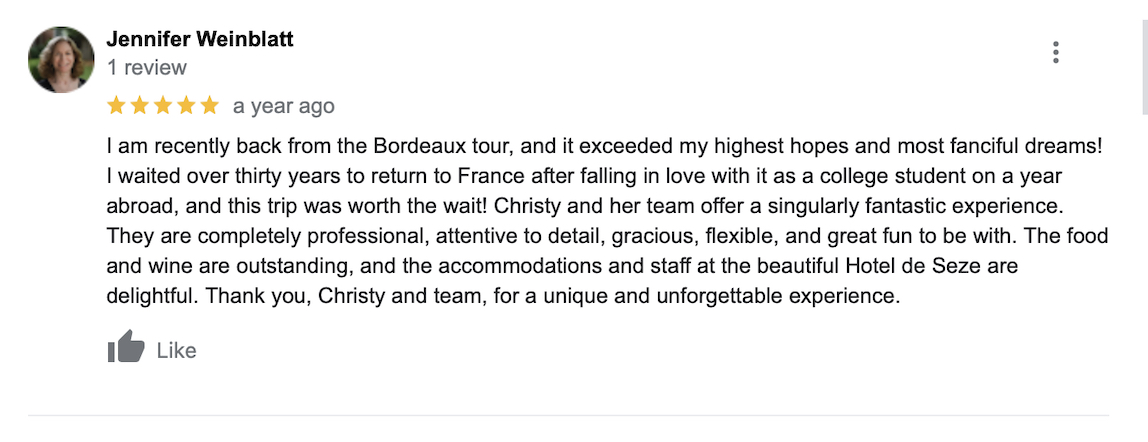
Task: Click the "Like" label
Action: coord(176,351)
